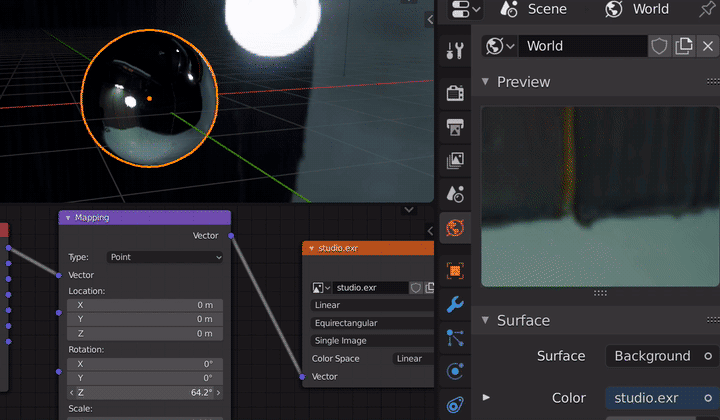The height and width of the screenshot is (420, 720).
Task: Open the Render properties tab
Action: [x=455, y=93]
